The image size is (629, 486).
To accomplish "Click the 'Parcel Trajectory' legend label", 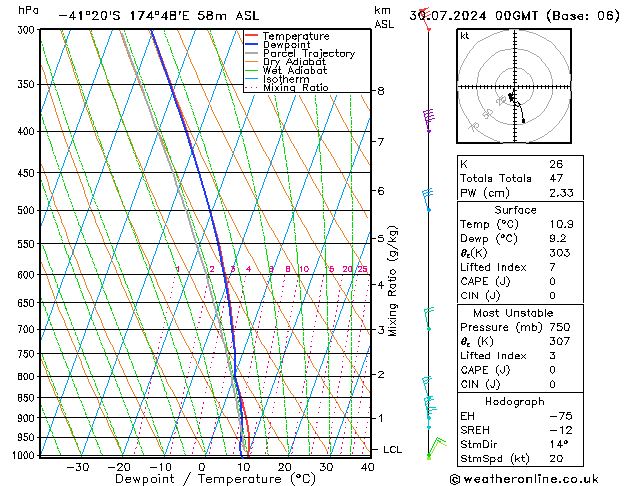I will point(309,53).
